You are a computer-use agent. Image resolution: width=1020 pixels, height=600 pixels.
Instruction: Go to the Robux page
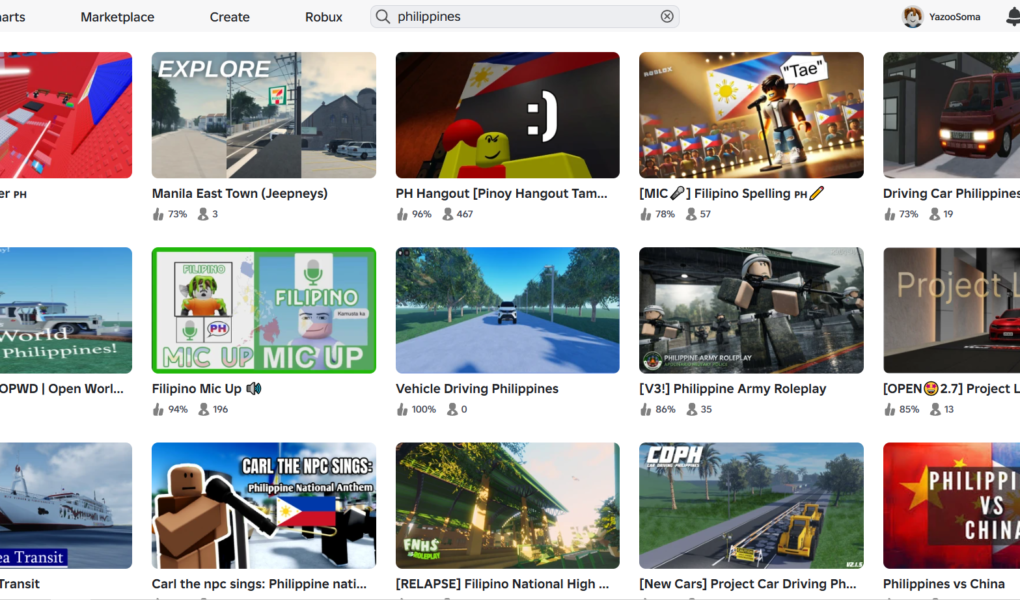click(323, 17)
